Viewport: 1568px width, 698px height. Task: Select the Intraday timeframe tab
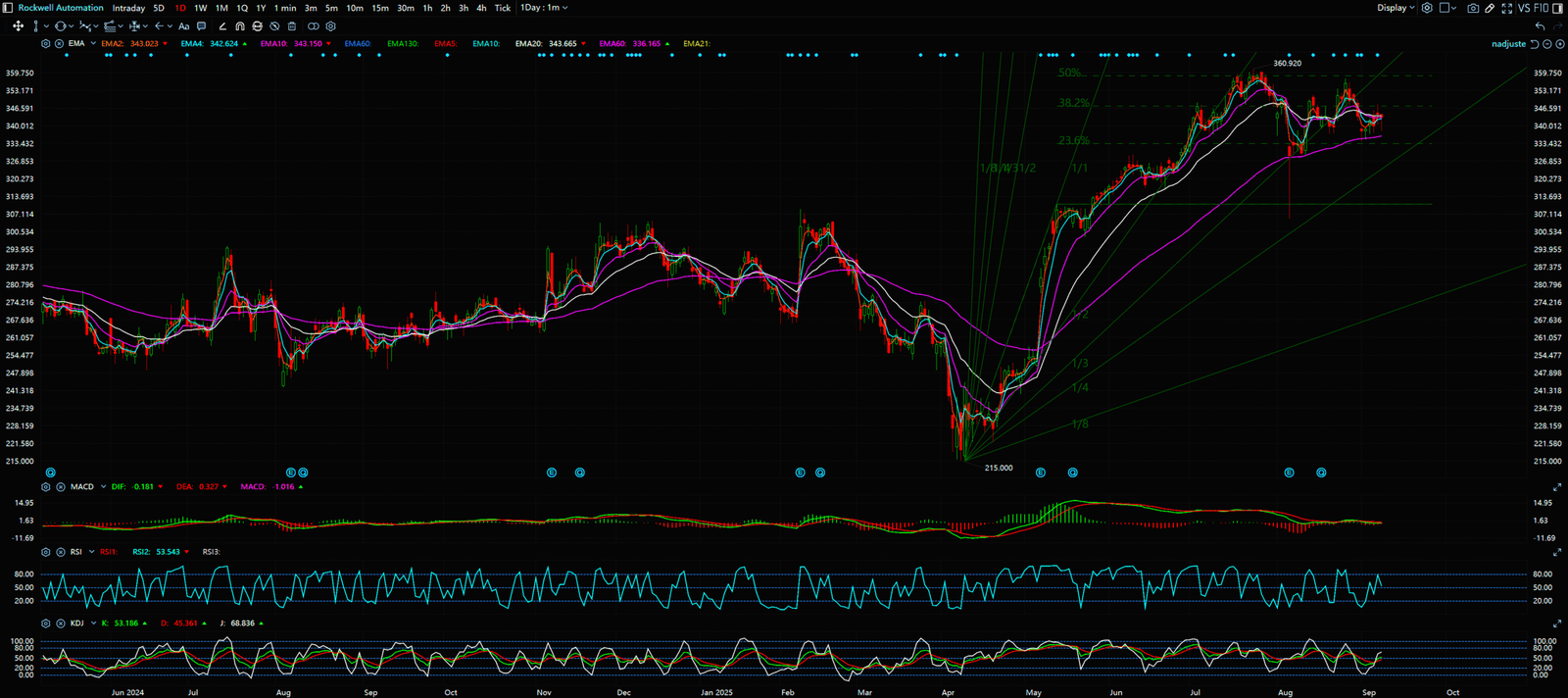(x=128, y=8)
